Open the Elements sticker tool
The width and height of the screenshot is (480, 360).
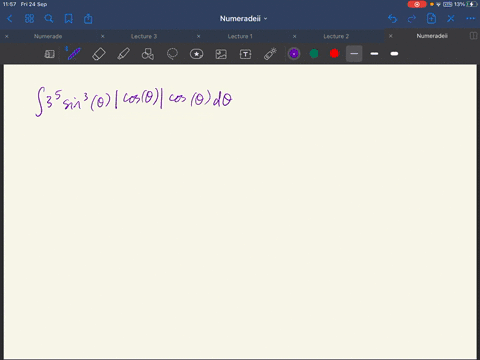197,54
